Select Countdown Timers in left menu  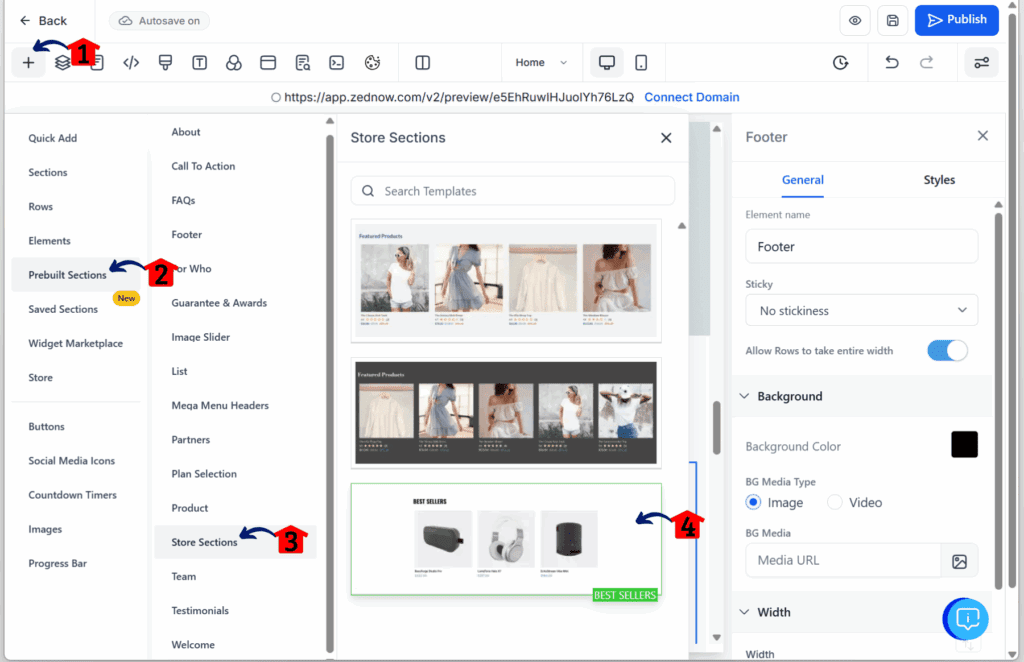[72, 495]
